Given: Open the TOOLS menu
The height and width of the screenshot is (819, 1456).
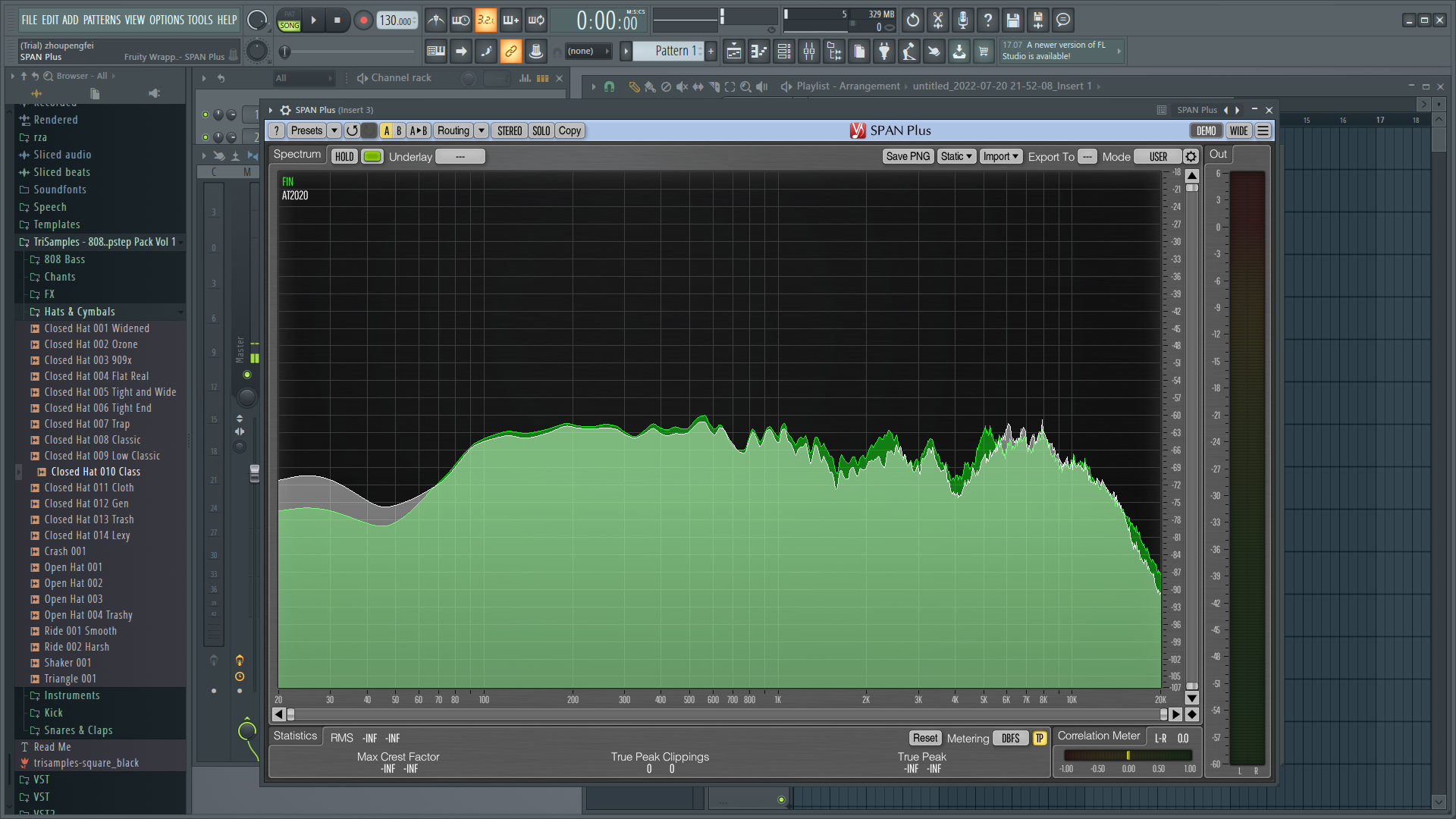Looking at the screenshot, I should pos(199,20).
